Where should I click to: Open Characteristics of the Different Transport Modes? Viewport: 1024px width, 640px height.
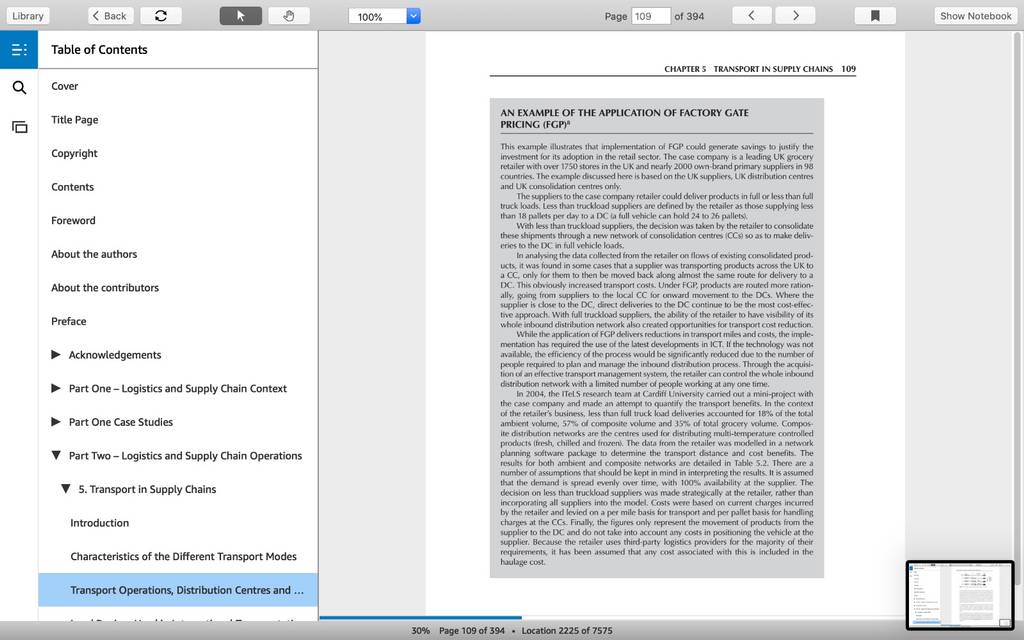(184, 556)
